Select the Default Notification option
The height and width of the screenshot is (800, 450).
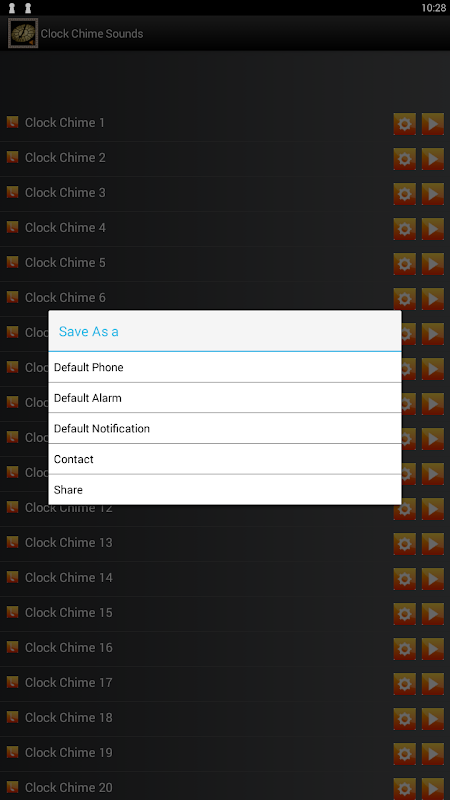224,429
